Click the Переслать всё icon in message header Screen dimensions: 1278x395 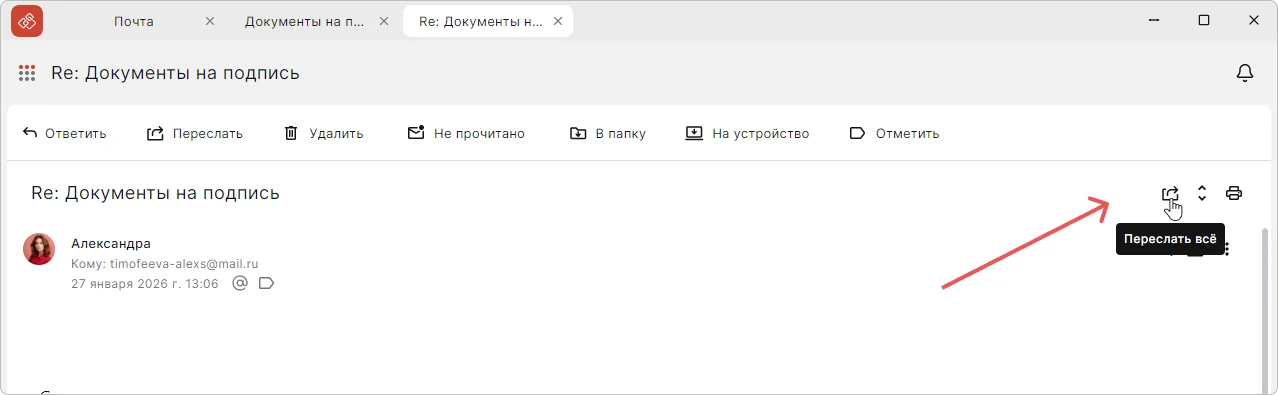tap(1170, 193)
